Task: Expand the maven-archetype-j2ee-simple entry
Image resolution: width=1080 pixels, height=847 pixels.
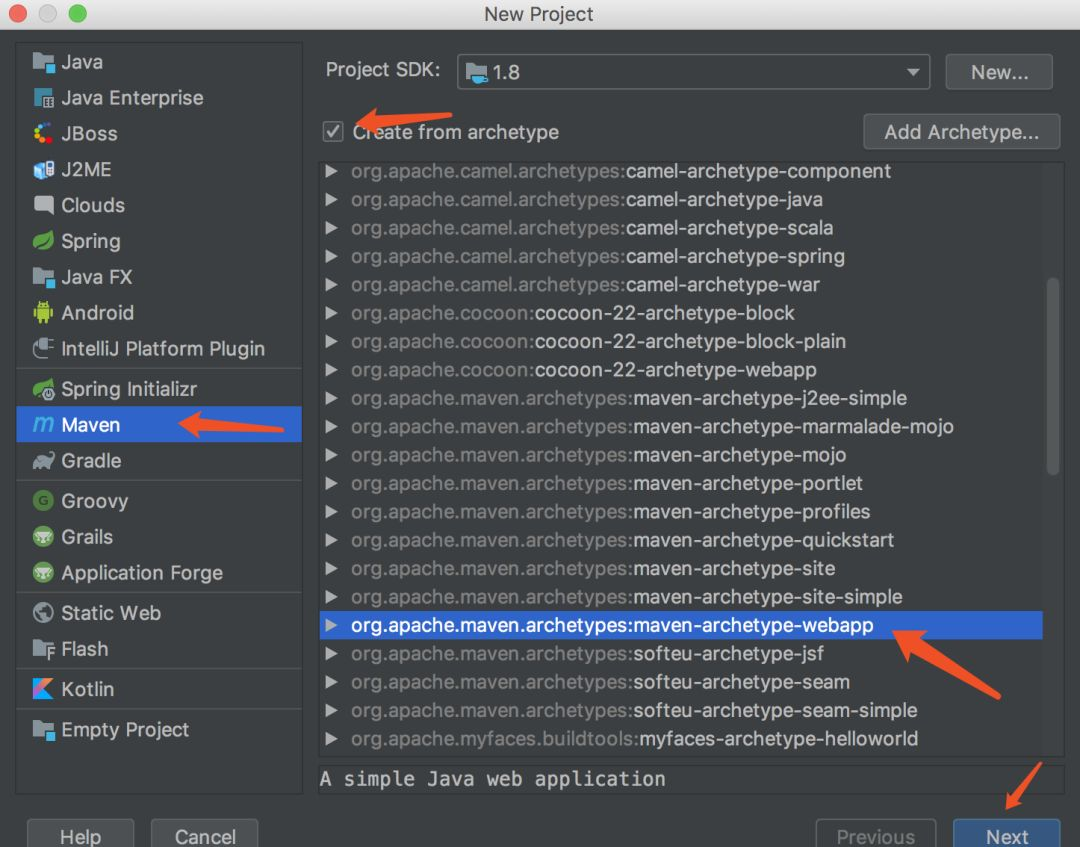Action: click(x=331, y=398)
